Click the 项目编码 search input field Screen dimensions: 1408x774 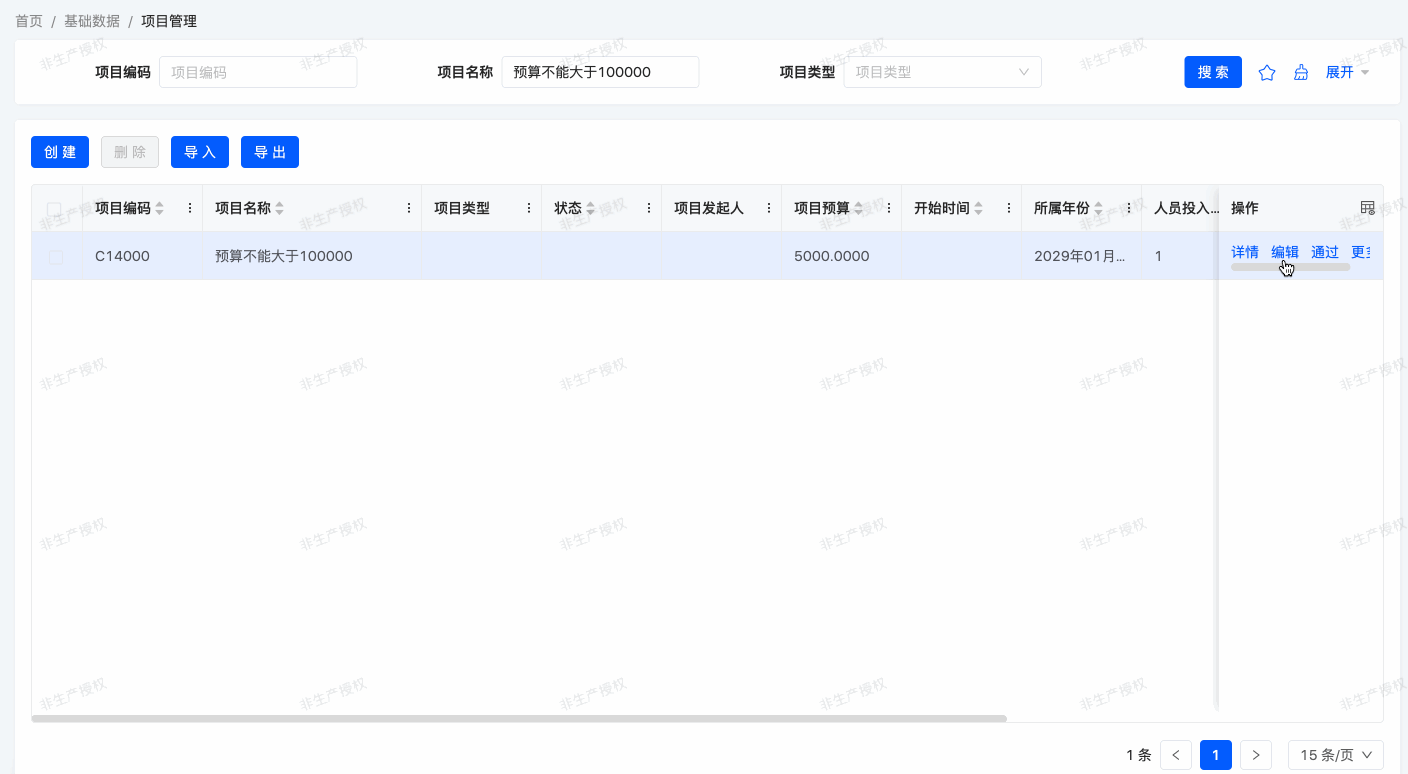(258, 72)
